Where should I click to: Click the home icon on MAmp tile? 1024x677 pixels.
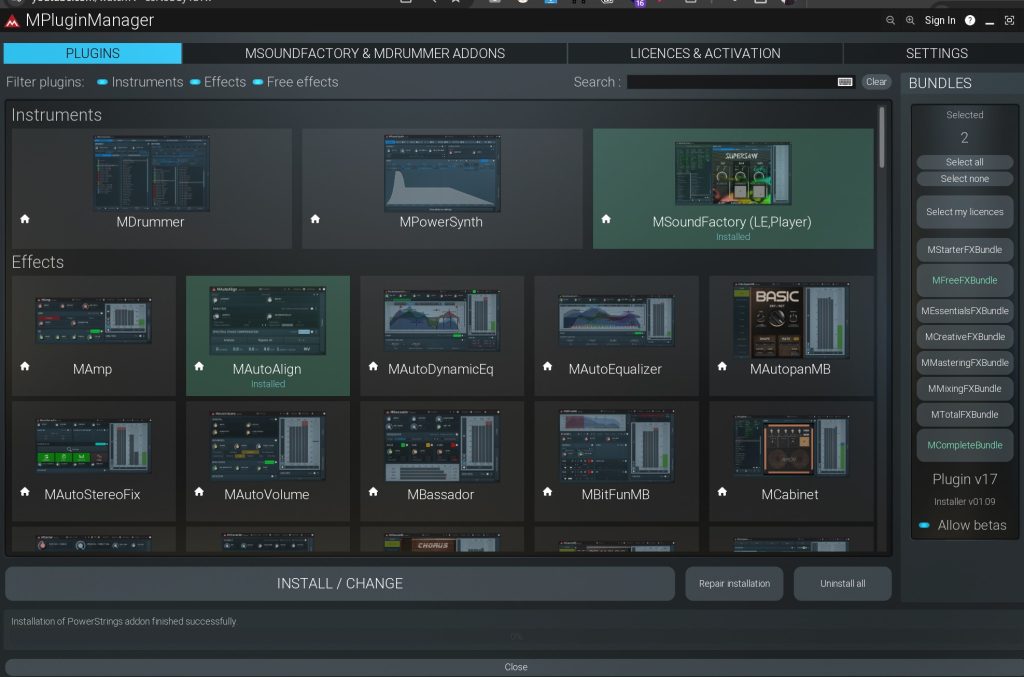(25, 367)
